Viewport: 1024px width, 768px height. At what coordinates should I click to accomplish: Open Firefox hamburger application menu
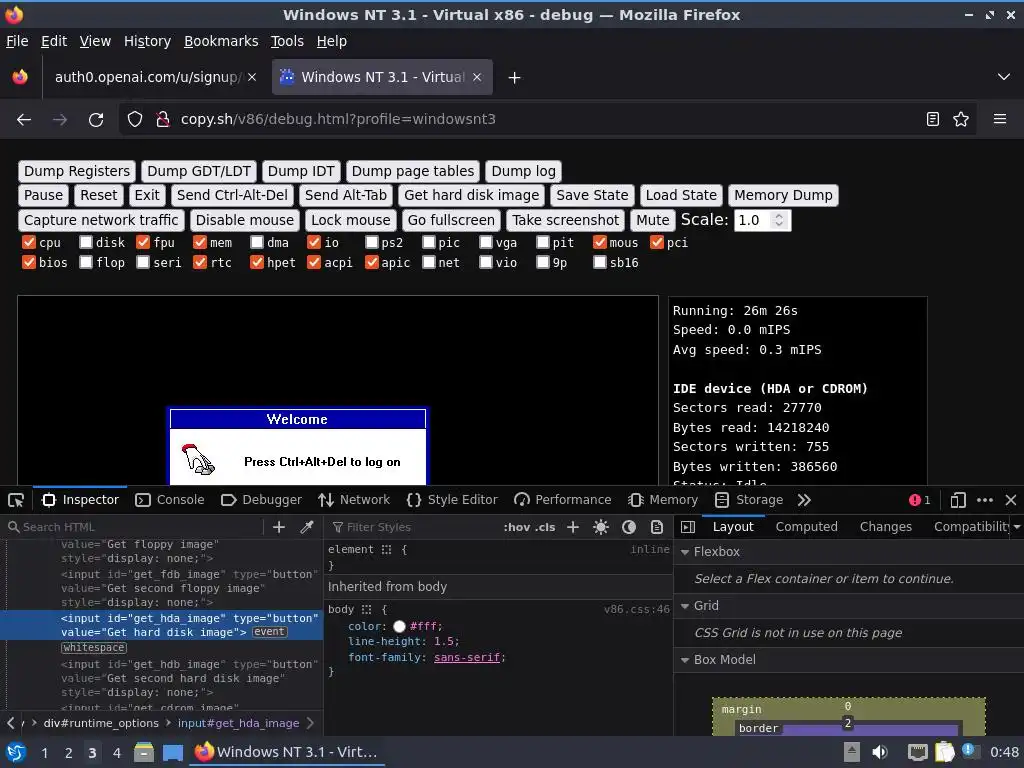tap(1000, 120)
